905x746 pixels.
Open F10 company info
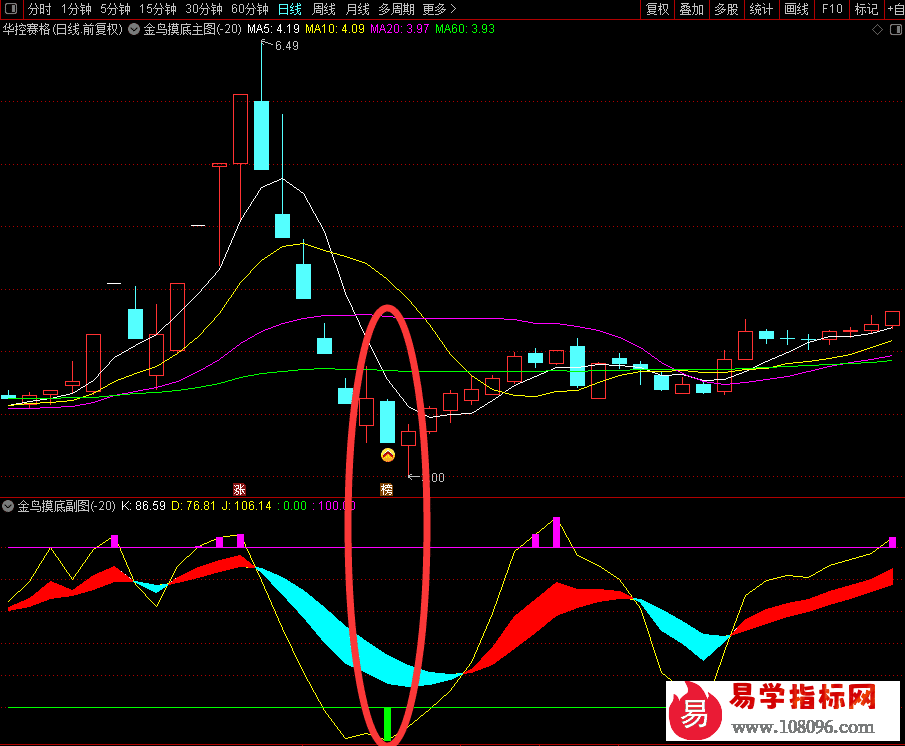(832, 9)
